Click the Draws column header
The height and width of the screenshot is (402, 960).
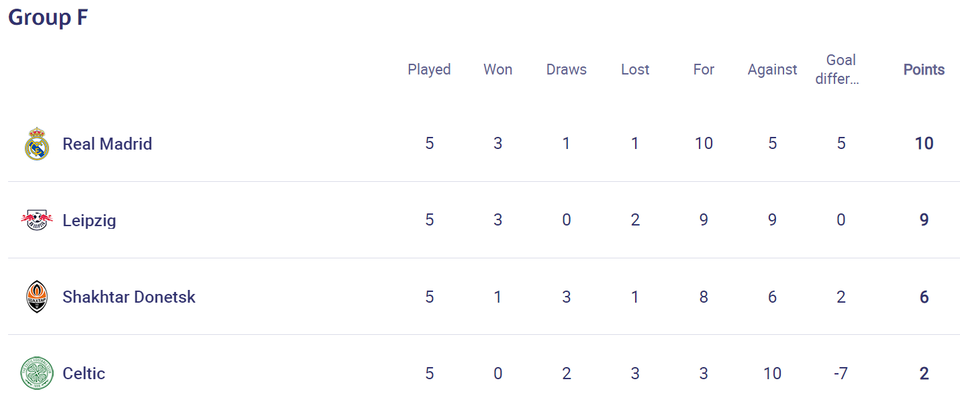click(x=566, y=70)
